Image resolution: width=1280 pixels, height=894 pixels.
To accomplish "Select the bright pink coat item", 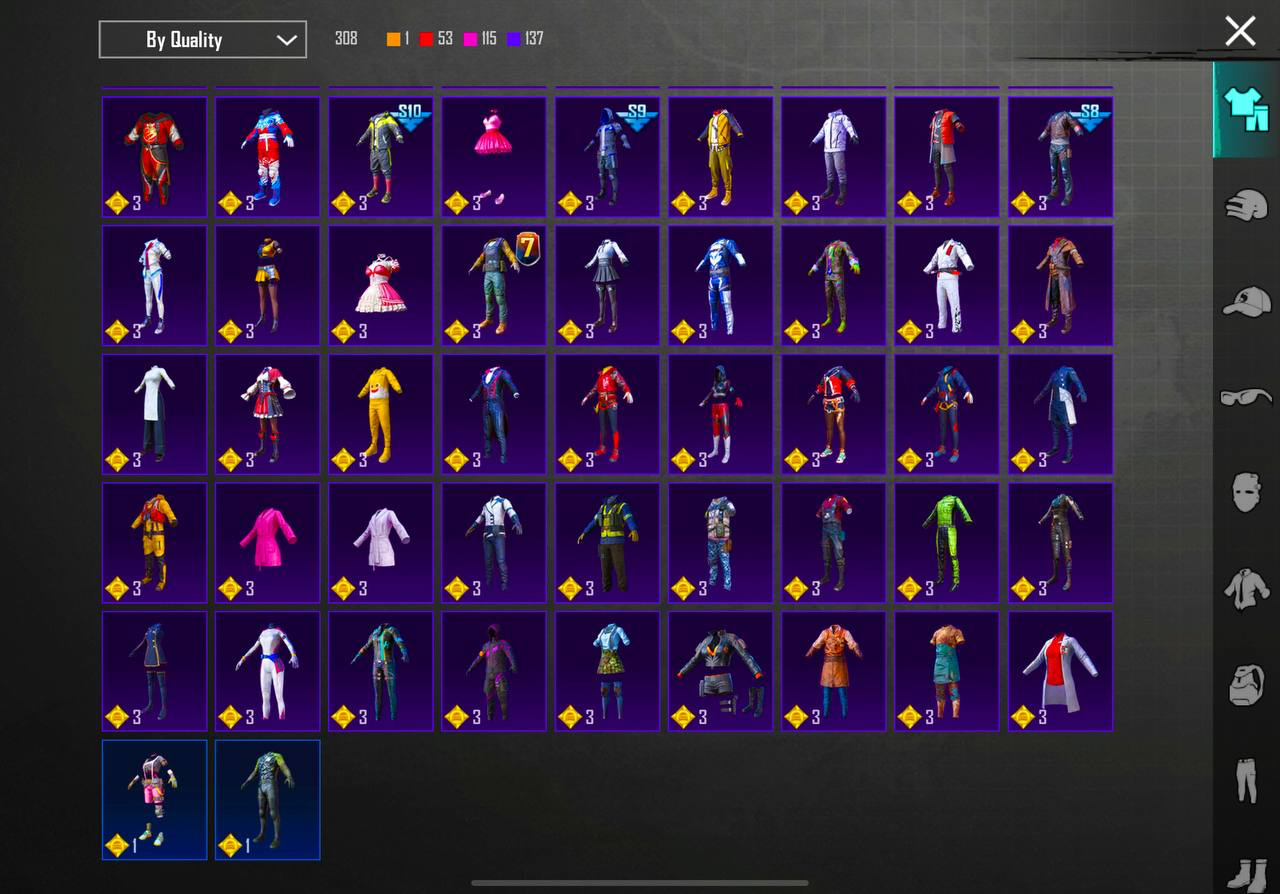I will pos(268,544).
